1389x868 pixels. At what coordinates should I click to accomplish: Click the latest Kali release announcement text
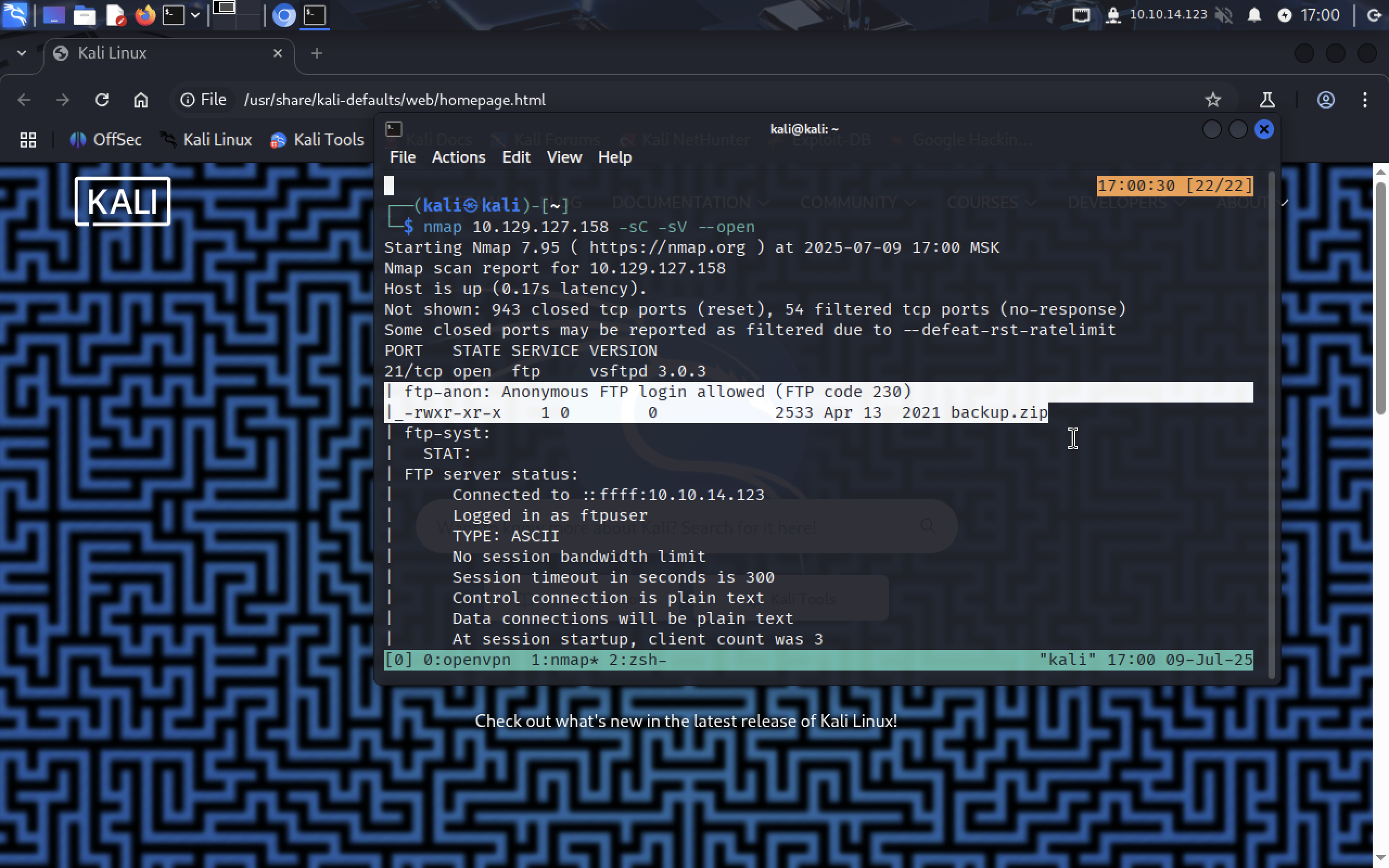686,721
